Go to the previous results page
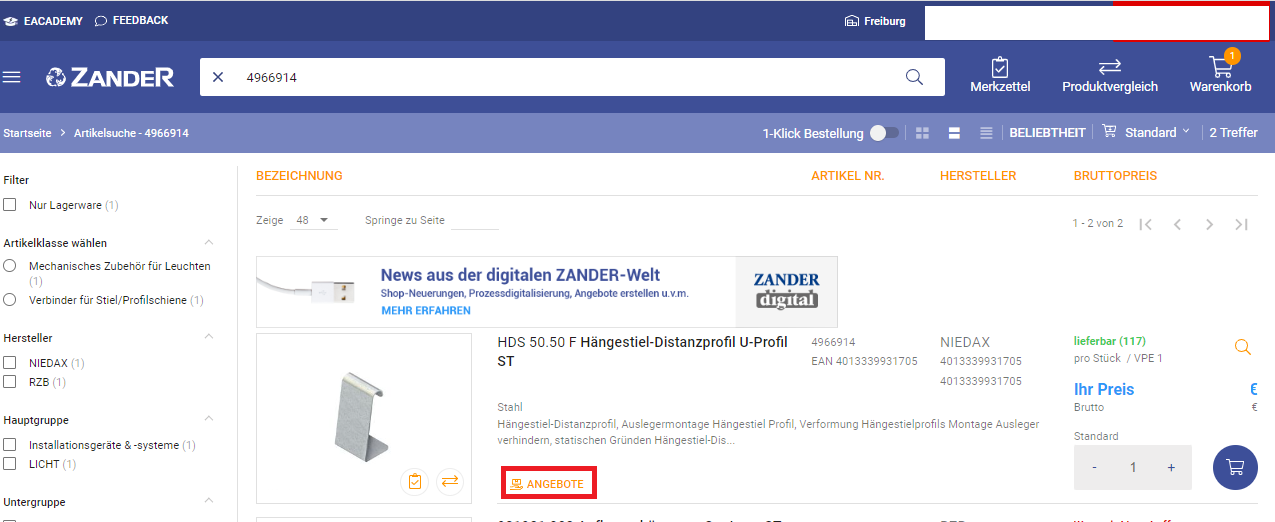Image resolution: width=1275 pixels, height=522 pixels. [x=1177, y=224]
